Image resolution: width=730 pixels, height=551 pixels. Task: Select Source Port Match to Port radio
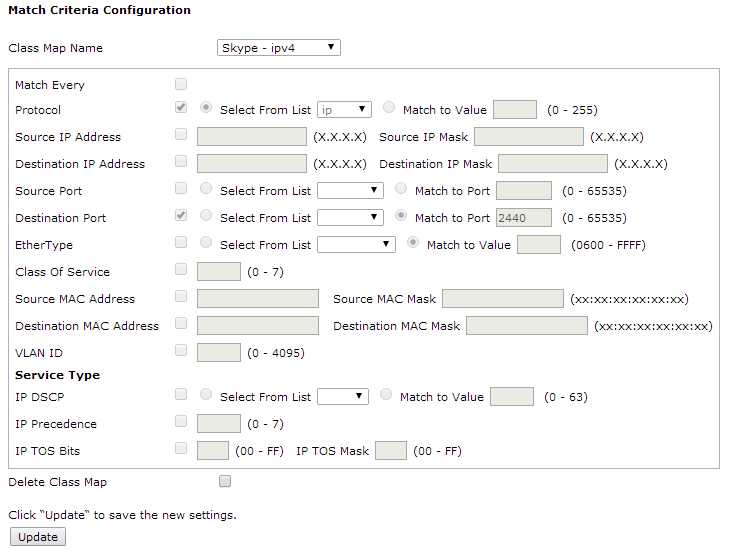point(401,188)
